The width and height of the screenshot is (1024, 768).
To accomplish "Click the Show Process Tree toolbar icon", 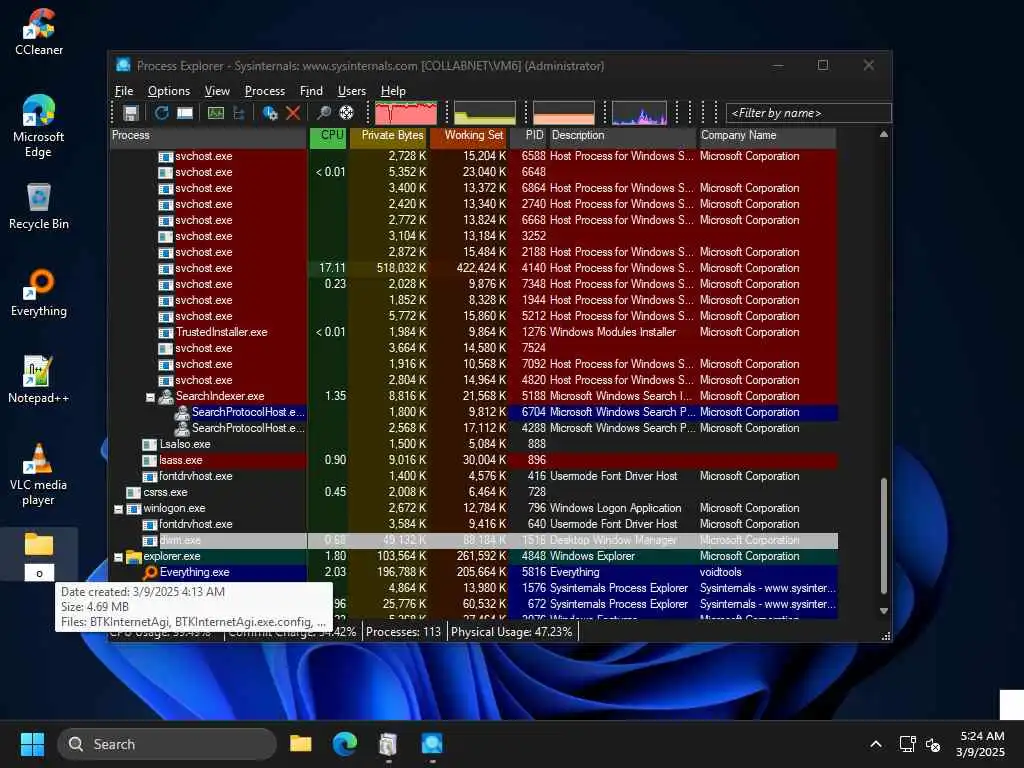I will point(239,113).
